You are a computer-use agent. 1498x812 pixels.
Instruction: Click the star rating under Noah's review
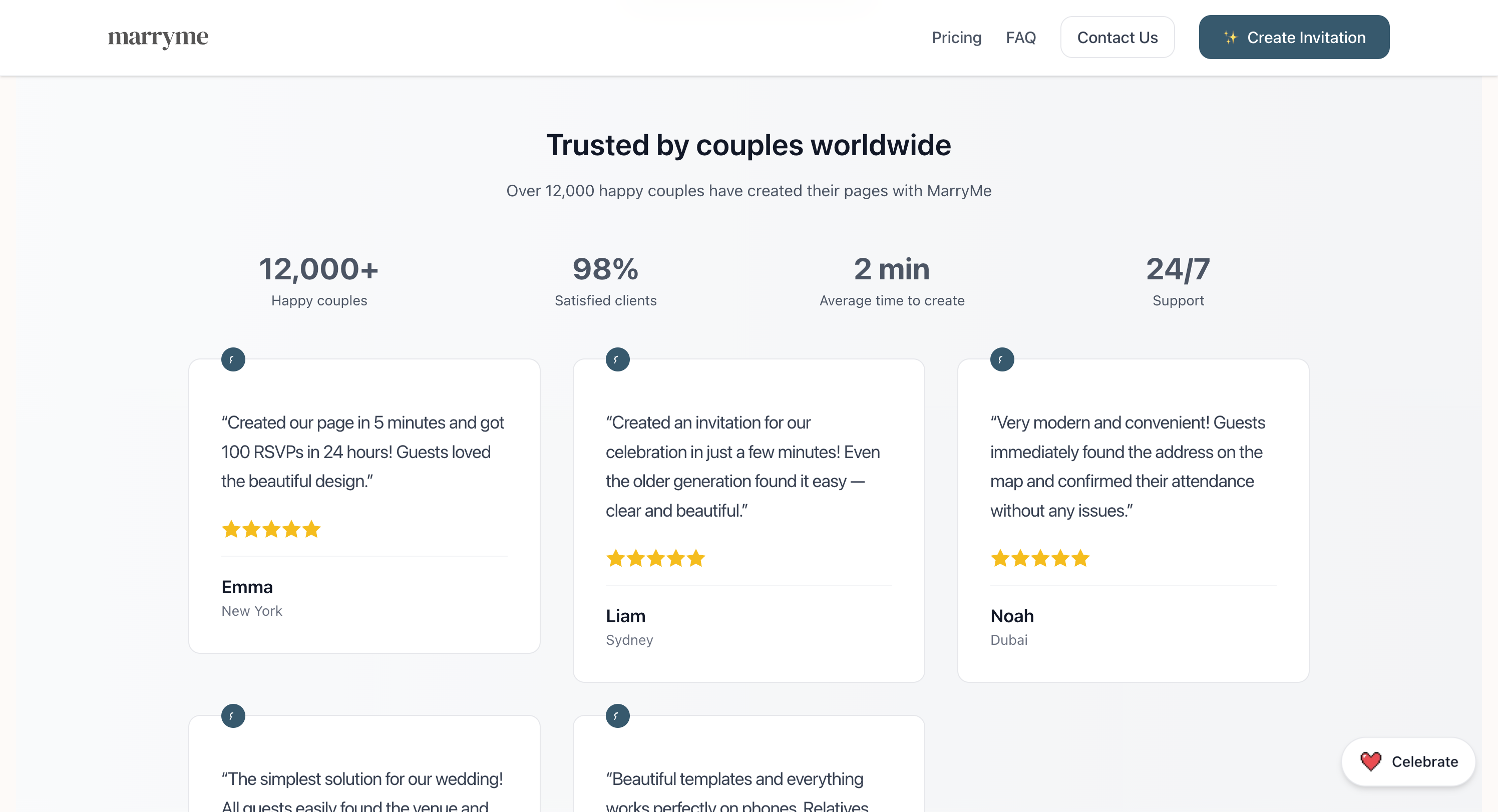point(1040,558)
